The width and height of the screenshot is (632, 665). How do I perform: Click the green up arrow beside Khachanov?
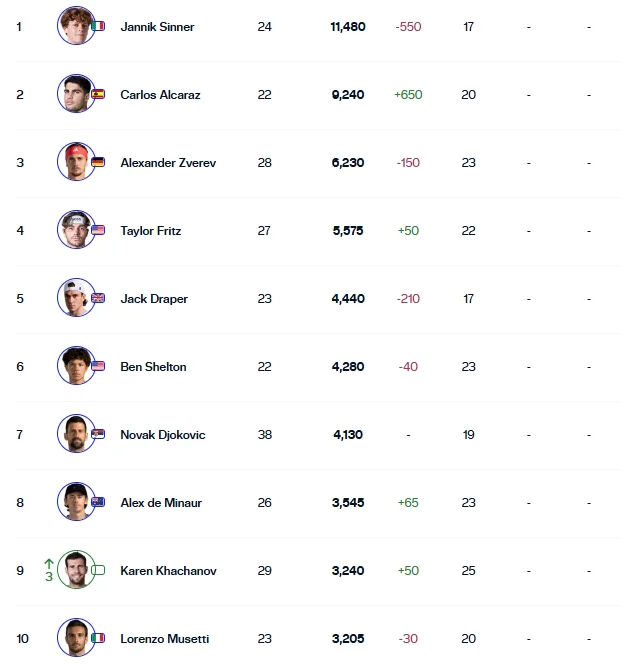click(x=48, y=561)
